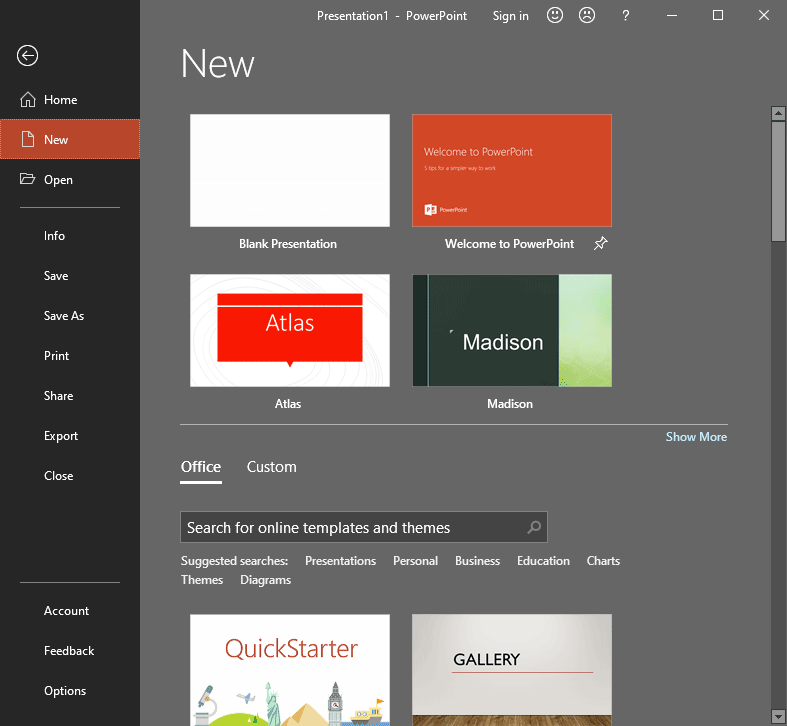Click the Home house icon in sidebar

(x=28, y=99)
